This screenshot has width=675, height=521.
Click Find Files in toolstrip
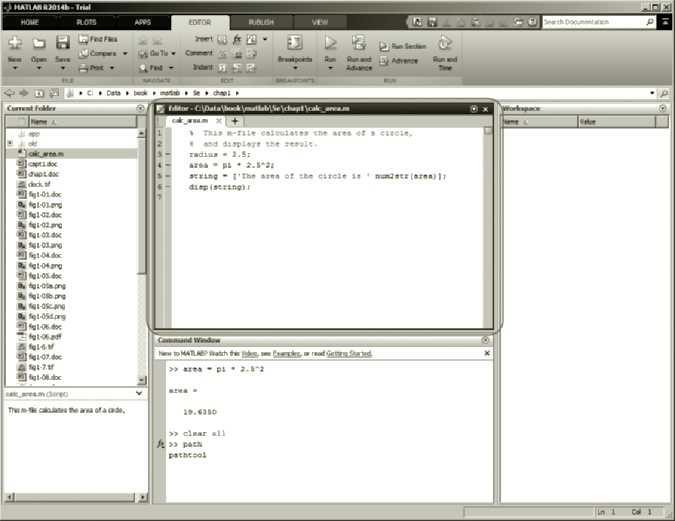point(99,39)
